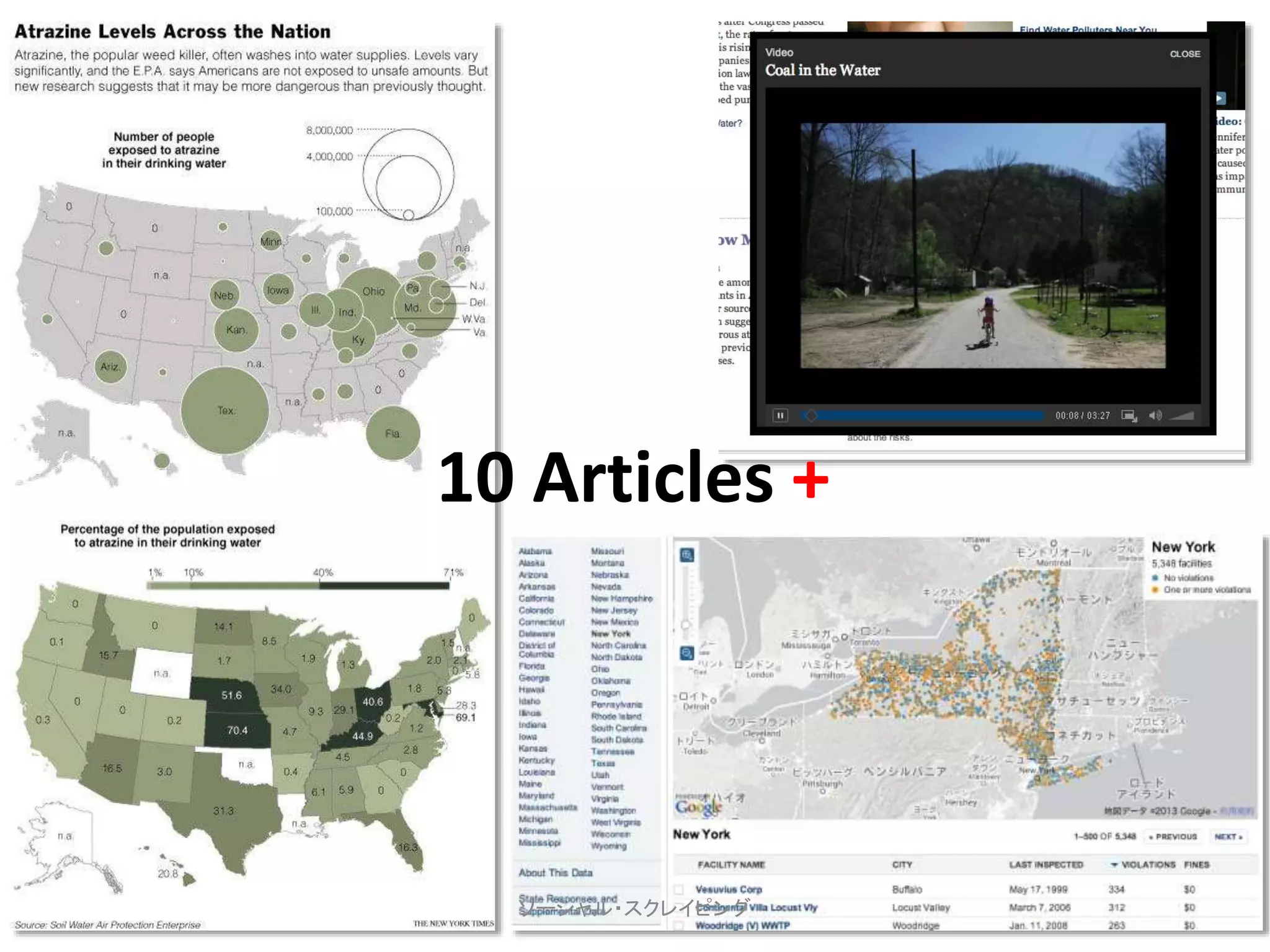1270x952 pixels.
Task: Click the Google logo on the map
Action: pos(698,807)
